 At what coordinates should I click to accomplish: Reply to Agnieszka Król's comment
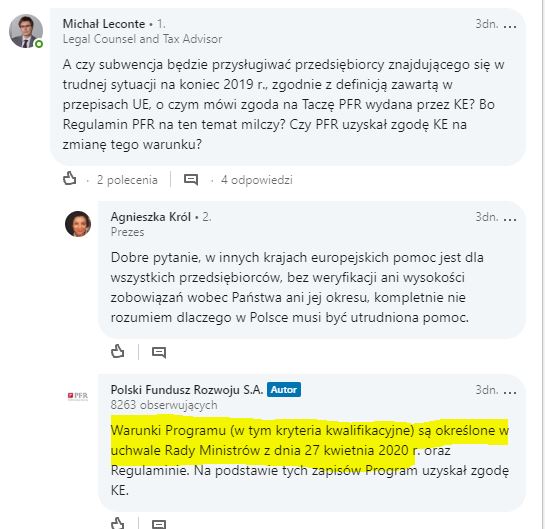coord(159,352)
